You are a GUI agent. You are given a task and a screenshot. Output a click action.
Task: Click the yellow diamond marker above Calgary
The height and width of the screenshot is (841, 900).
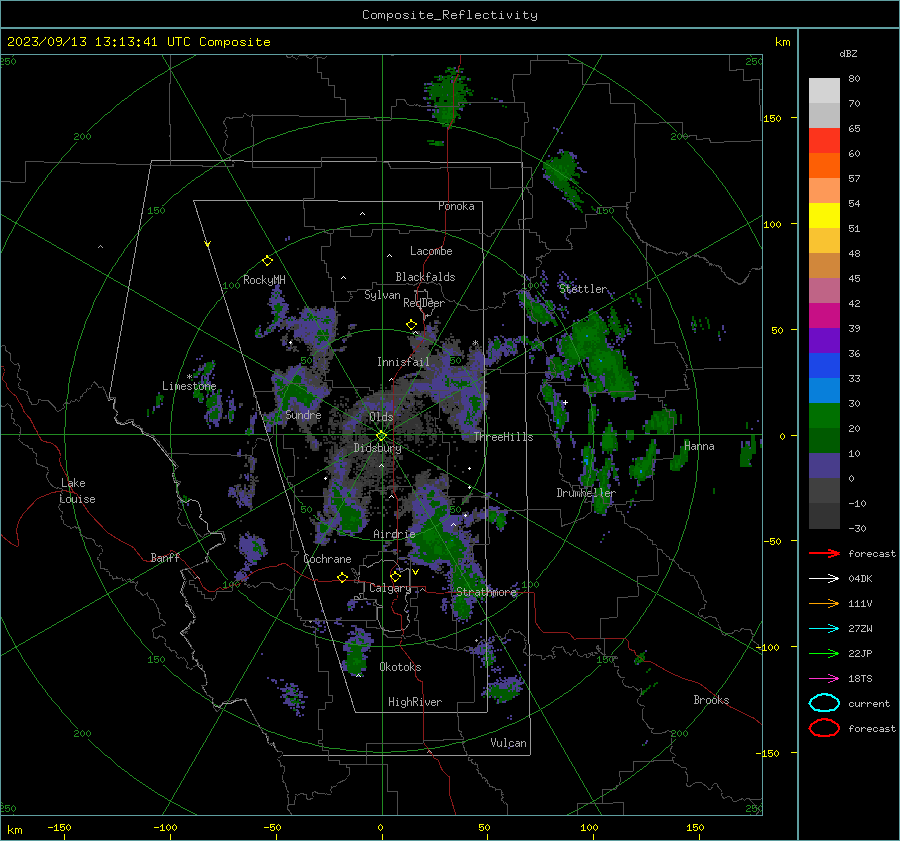395,576
